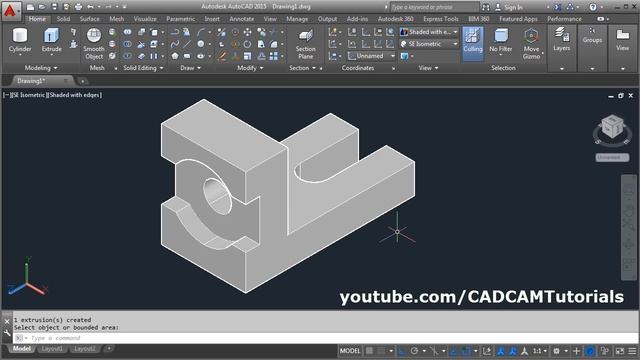Image resolution: width=640 pixels, height=360 pixels.
Task: Add a new layout with plus button
Action: 109,349
